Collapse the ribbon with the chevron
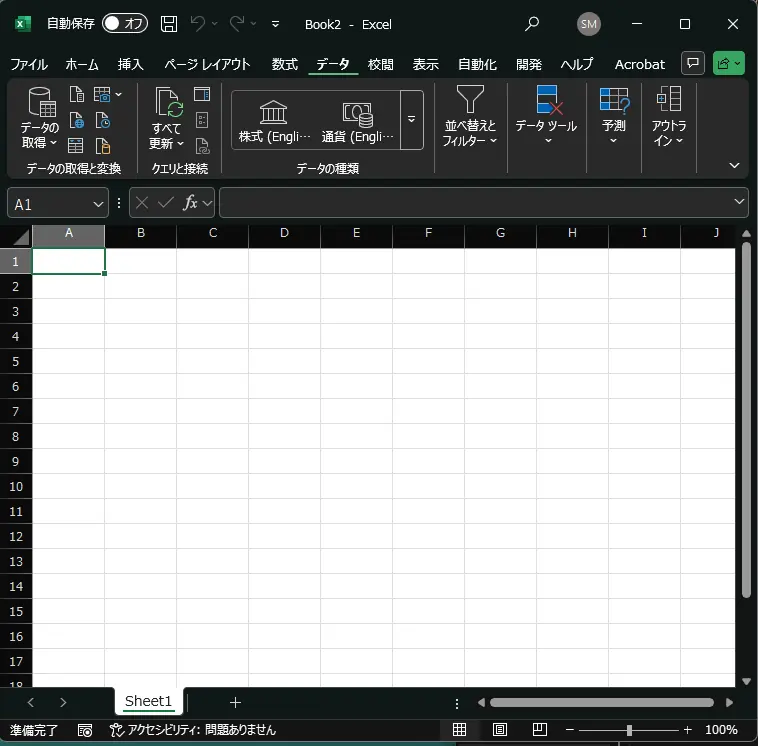 (734, 165)
